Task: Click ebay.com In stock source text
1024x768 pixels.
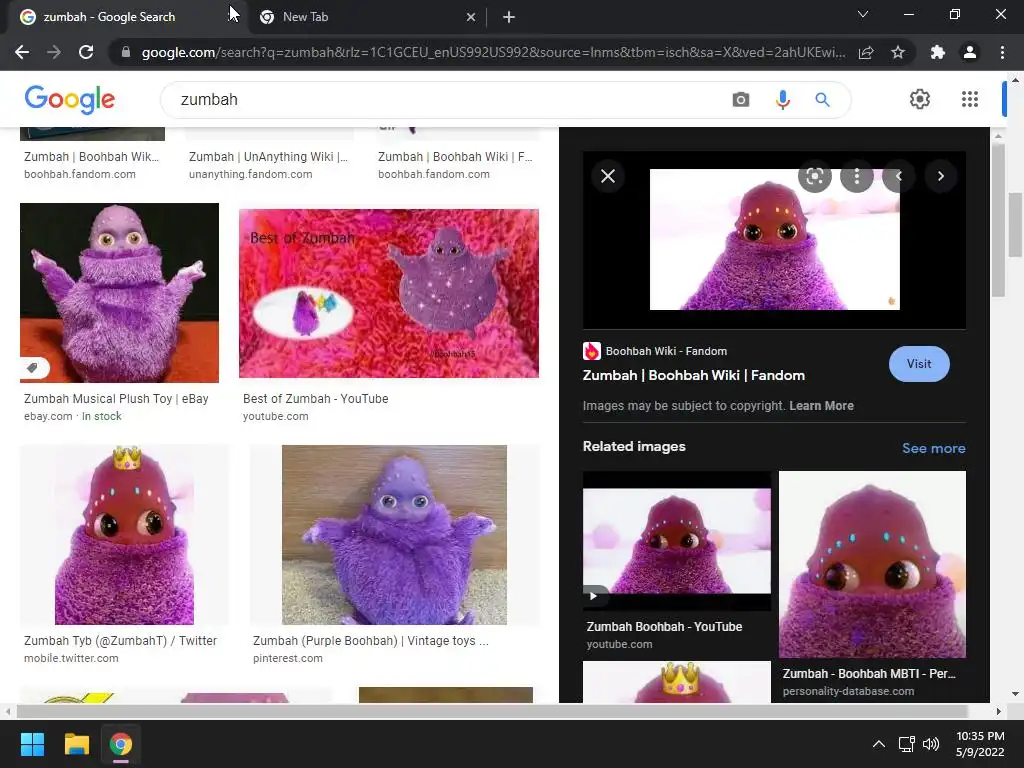Action: pyautogui.click(x=72, y=416)
